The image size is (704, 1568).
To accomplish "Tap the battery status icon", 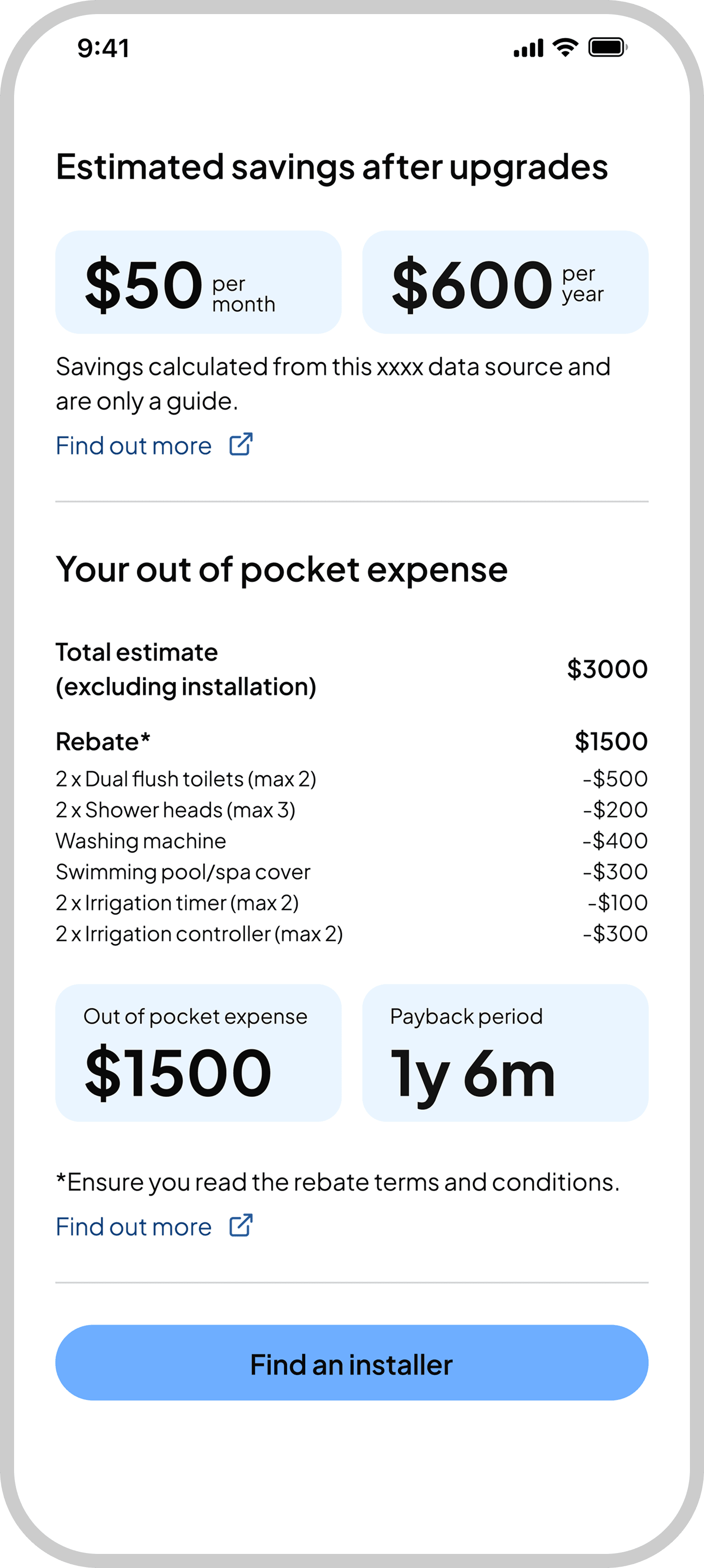I will 607,48.
